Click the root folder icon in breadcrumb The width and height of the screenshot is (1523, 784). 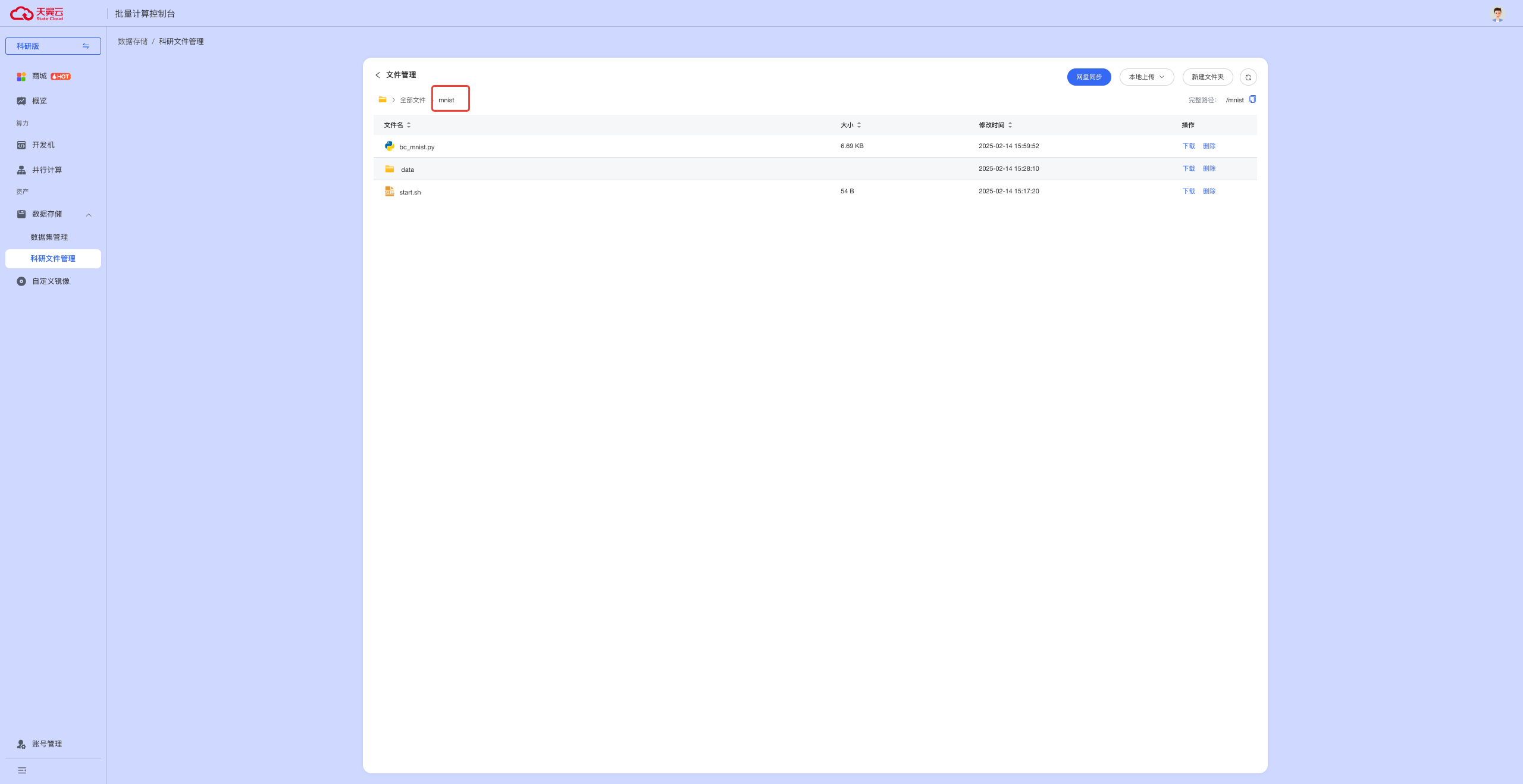pos(383,99)
